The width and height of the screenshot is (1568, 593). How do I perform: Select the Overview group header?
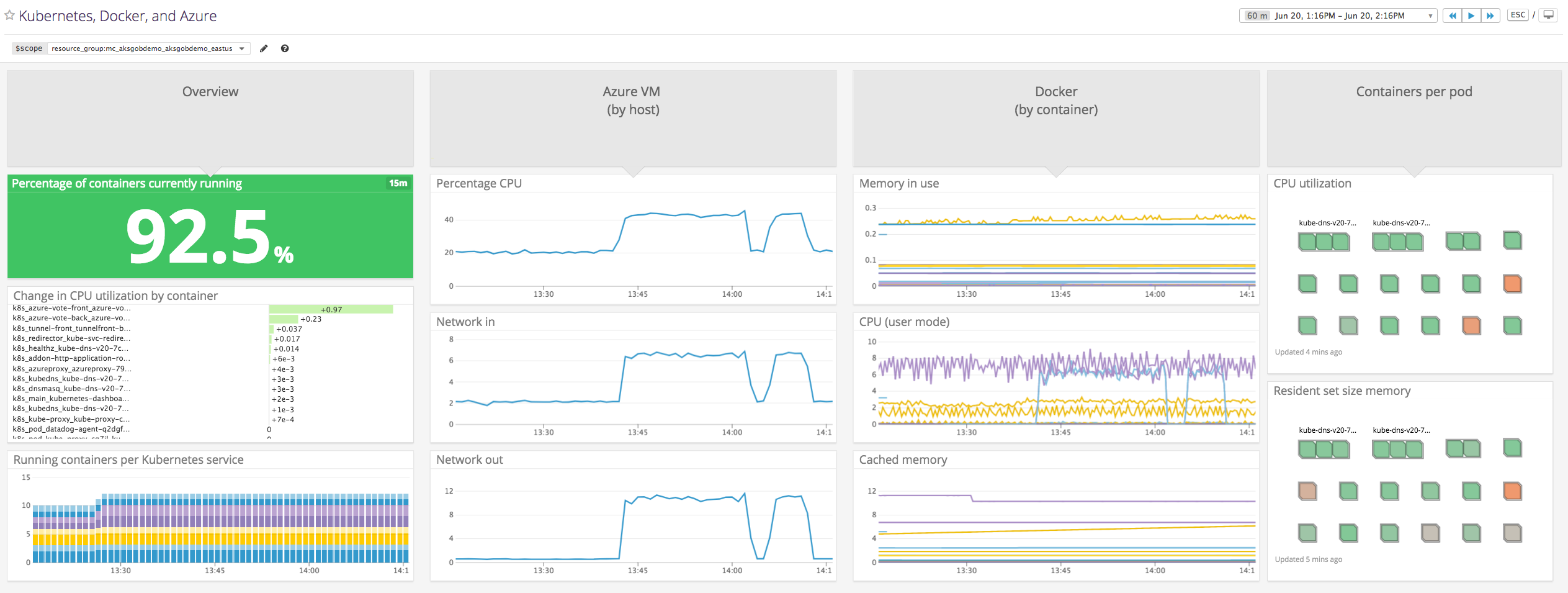[x=210, y=91]
